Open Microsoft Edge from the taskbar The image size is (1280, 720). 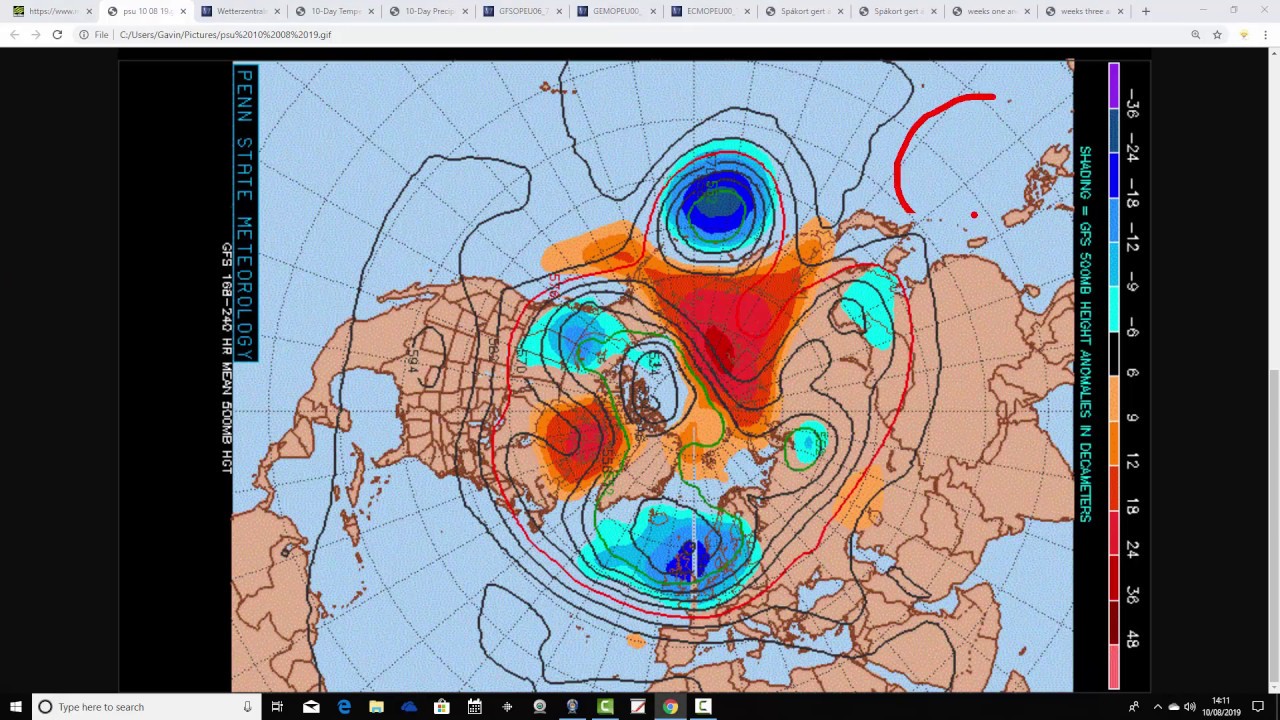(x=344, y=707)
